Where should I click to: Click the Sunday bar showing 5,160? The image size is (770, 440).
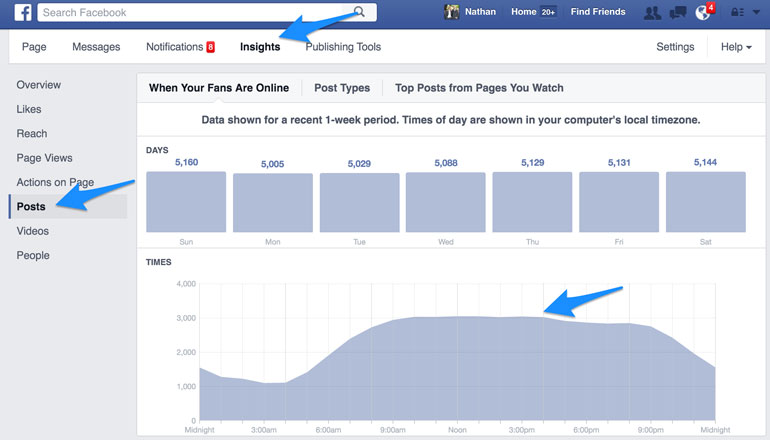(x=186, y=202)
